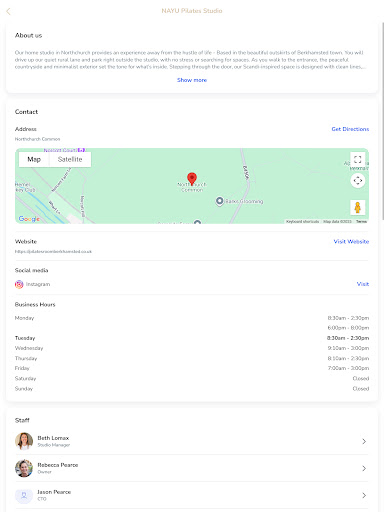Select Friday in business hours
Image resolution: width=384 pixels, height=512 pixels.
pos(22,368)
